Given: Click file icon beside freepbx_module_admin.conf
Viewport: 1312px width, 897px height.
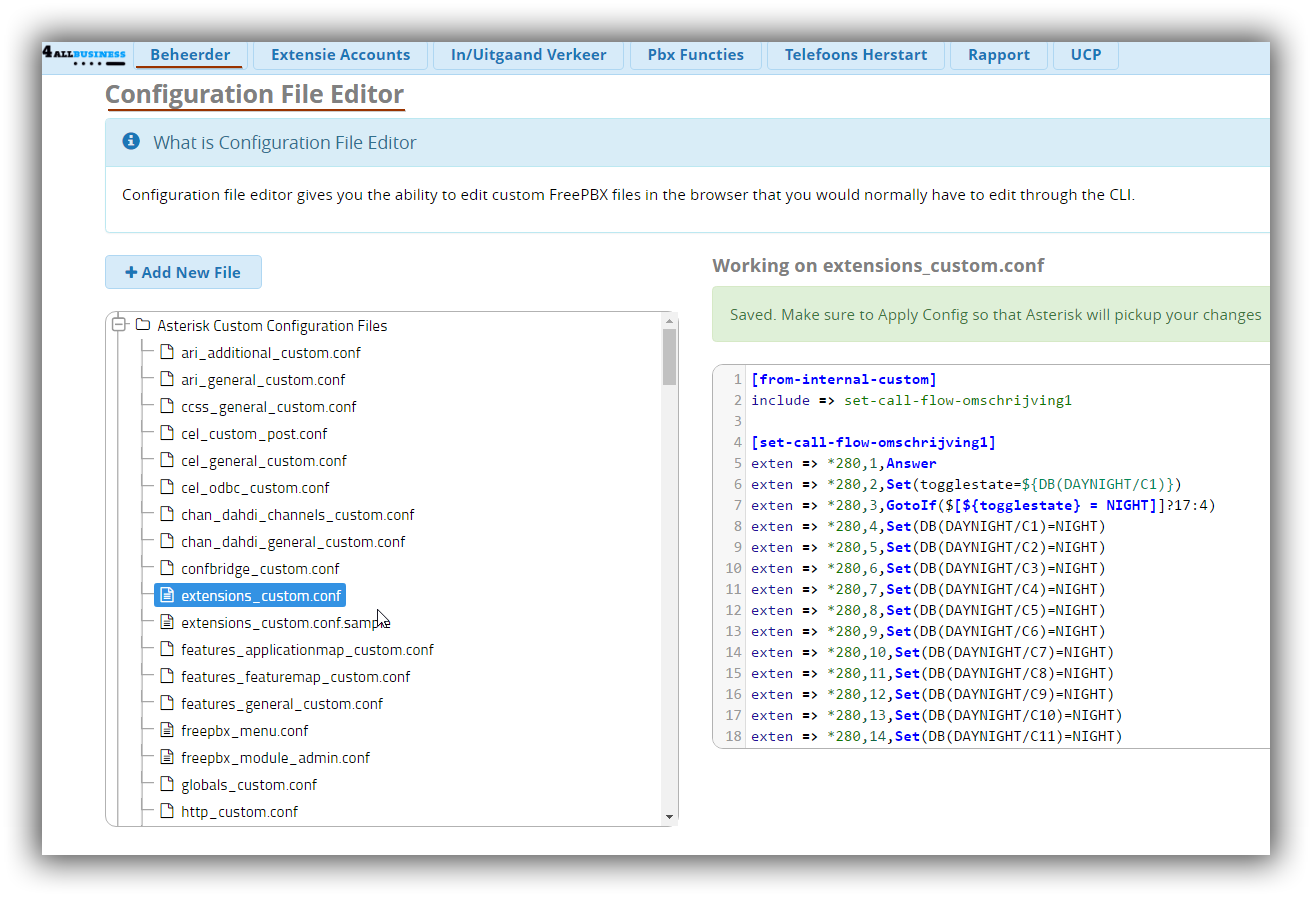Looking at the screenshot, I should click(x=167, y=757).
